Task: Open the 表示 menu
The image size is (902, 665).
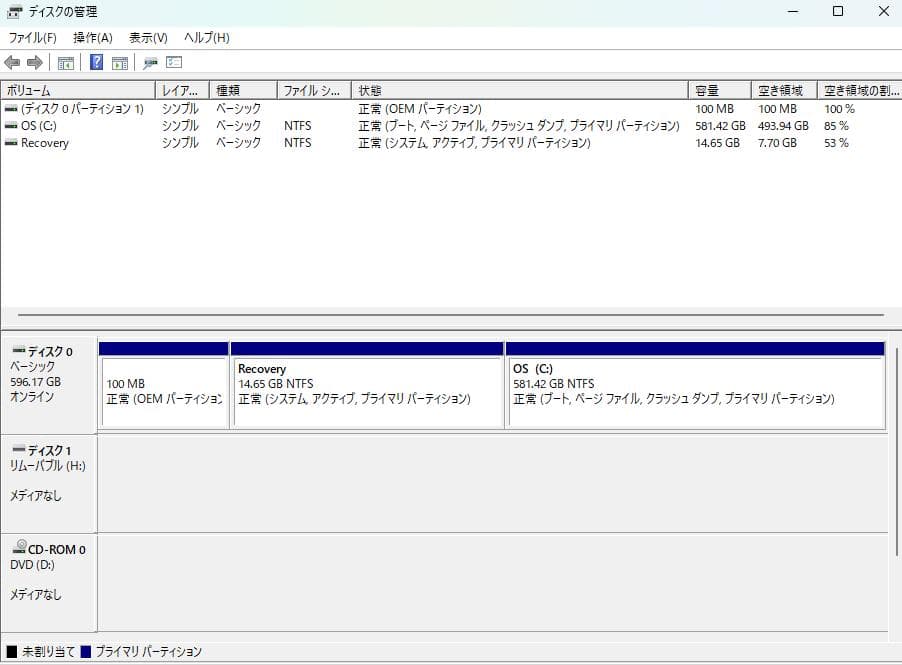Action: (147, 37)
